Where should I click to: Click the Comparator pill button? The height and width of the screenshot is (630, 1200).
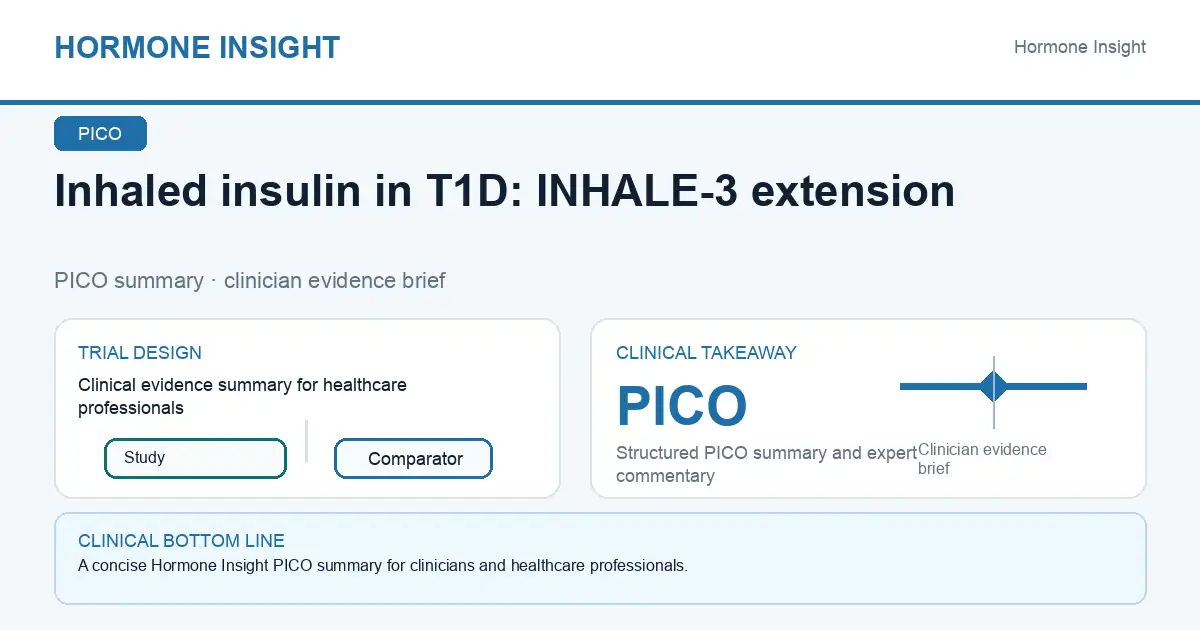[x=413, y=459]
